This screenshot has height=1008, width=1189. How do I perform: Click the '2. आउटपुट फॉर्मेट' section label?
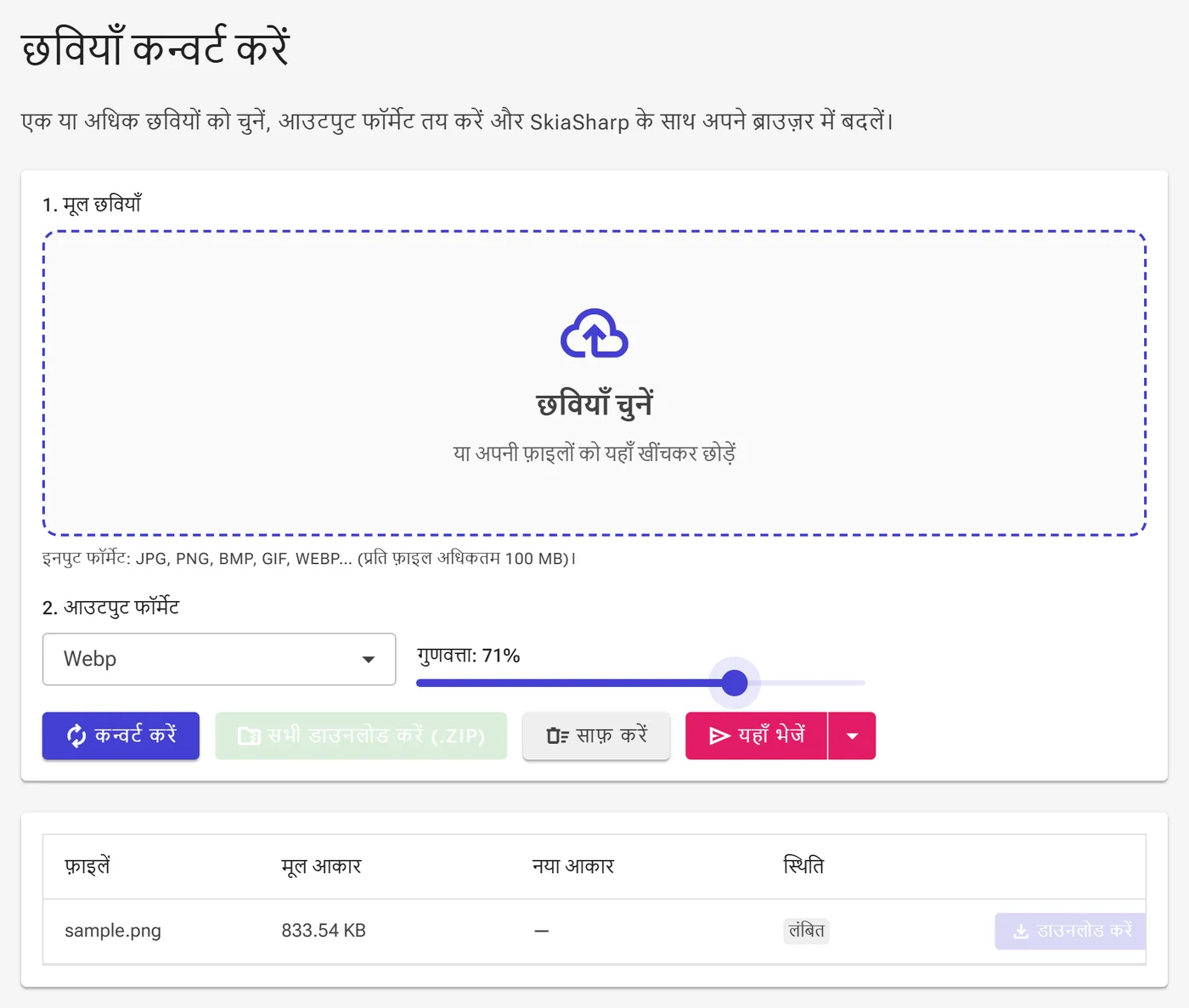click(x=110, y=607)
